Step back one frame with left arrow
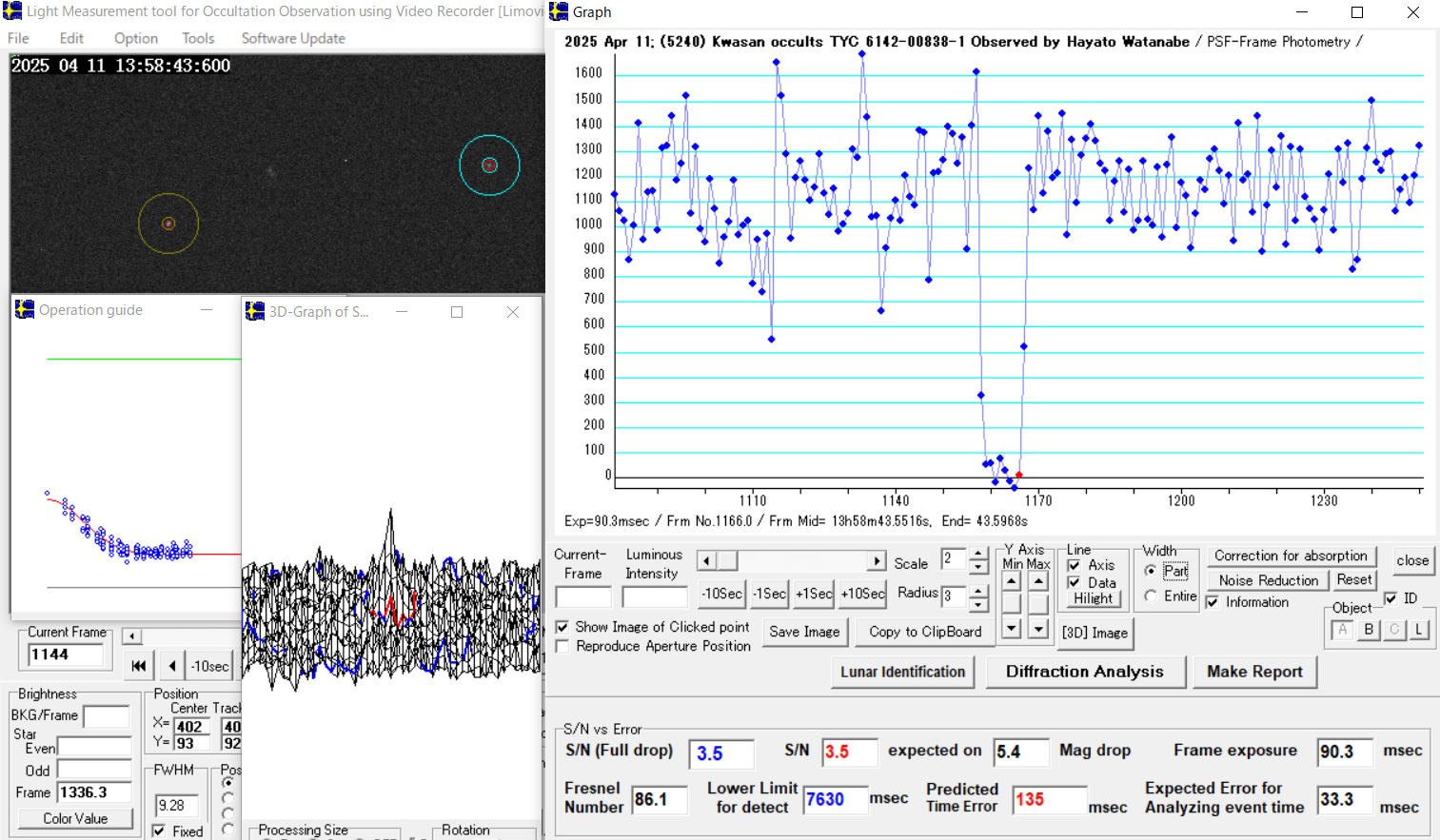 pos(171,666)
